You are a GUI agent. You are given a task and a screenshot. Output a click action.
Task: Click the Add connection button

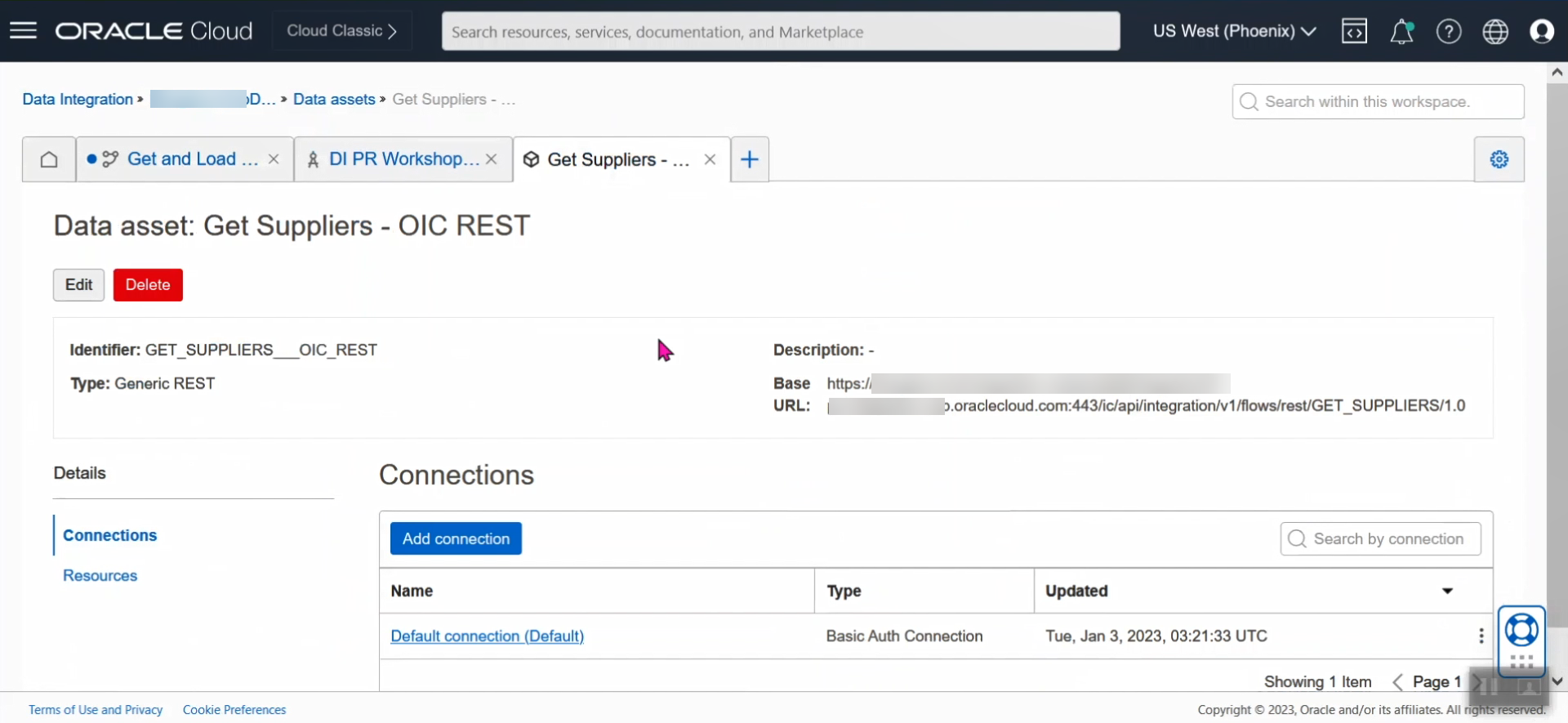click(x=456, y=539)
